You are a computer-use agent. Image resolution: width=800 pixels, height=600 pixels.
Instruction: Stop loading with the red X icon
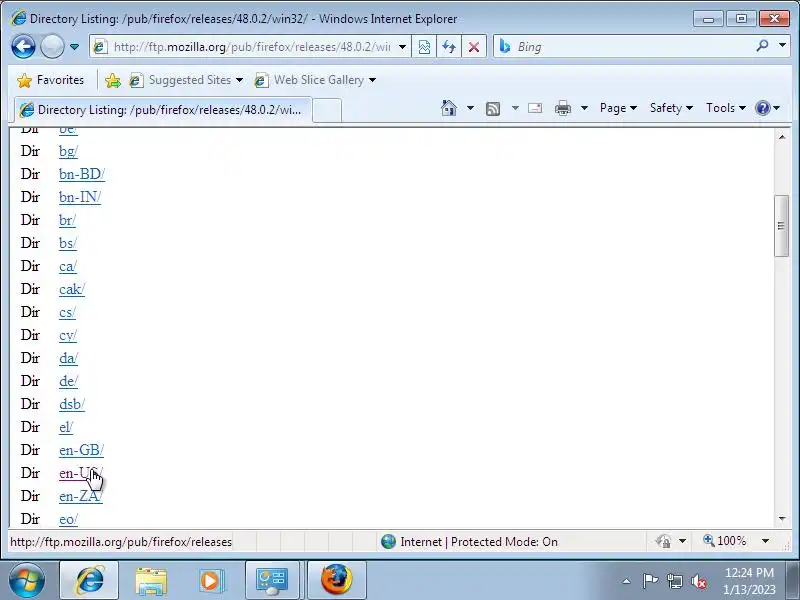(x=474, y=47)
